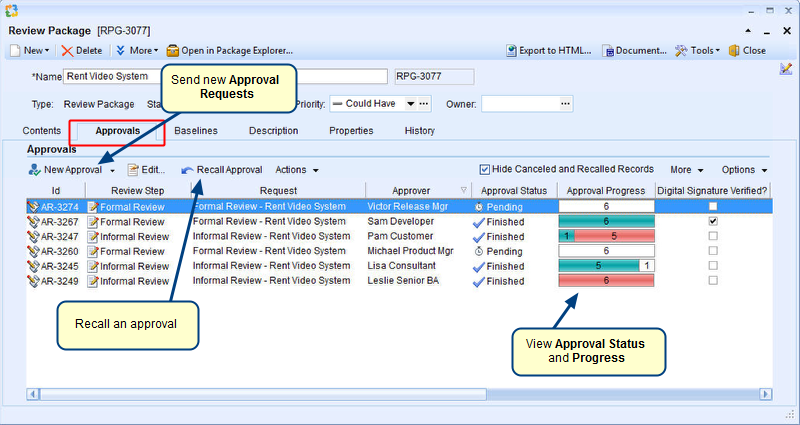The width and height of the screenshot is (800, 425).
Task: Click the Export to HTML icon
Action: (x=511, y=50)
